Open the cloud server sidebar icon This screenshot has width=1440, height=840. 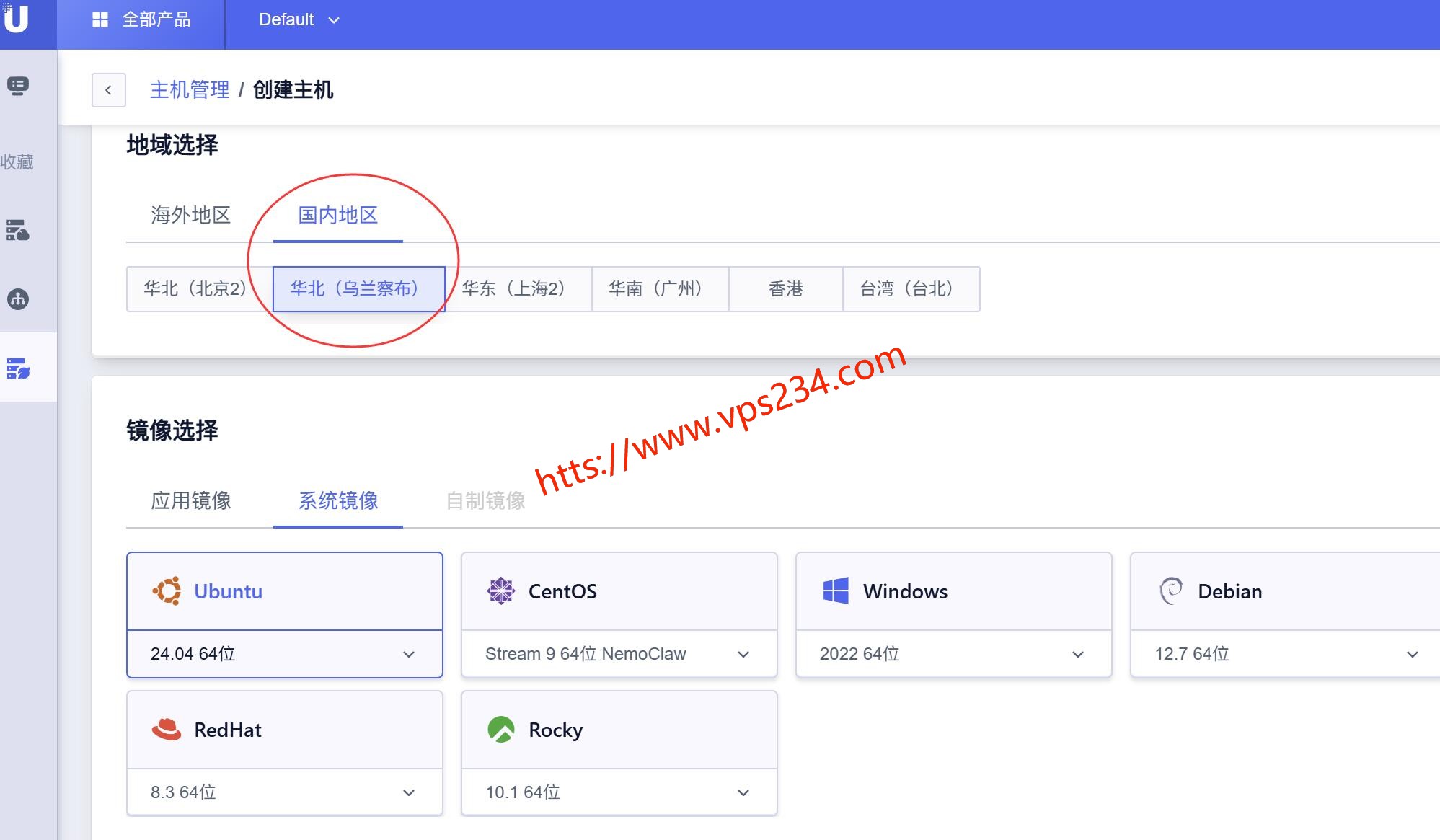(x=18, y=230)
